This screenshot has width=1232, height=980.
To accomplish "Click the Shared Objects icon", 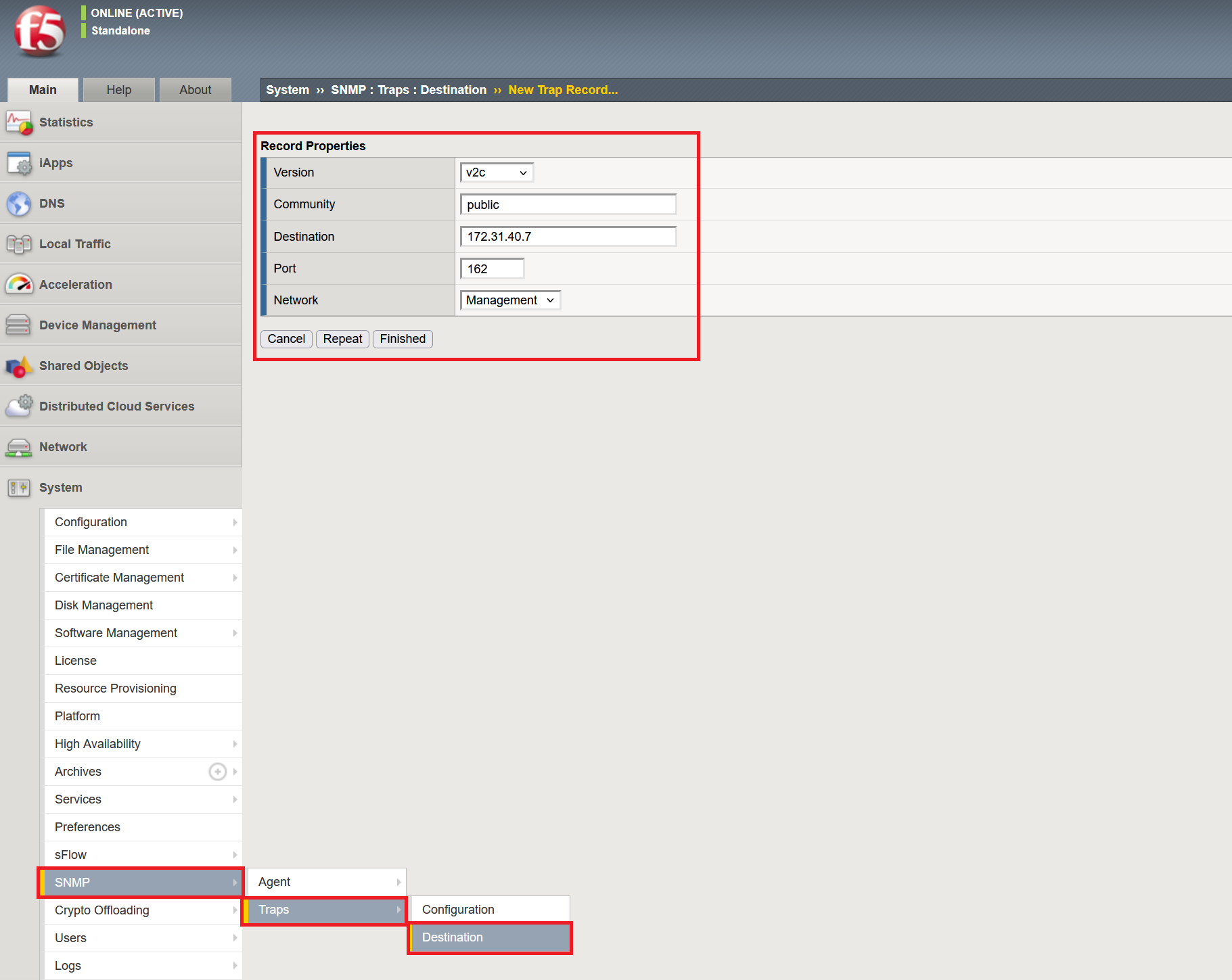I will tap(18, 365).
